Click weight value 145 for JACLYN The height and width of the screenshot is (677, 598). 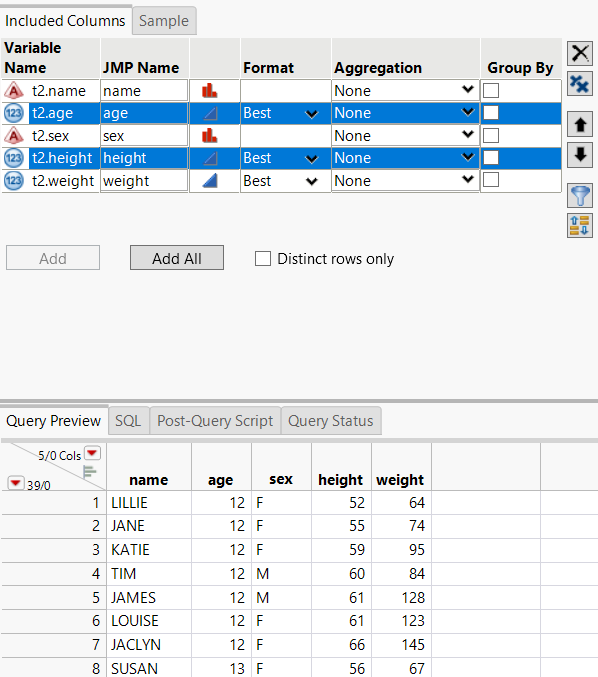[402, 645]
